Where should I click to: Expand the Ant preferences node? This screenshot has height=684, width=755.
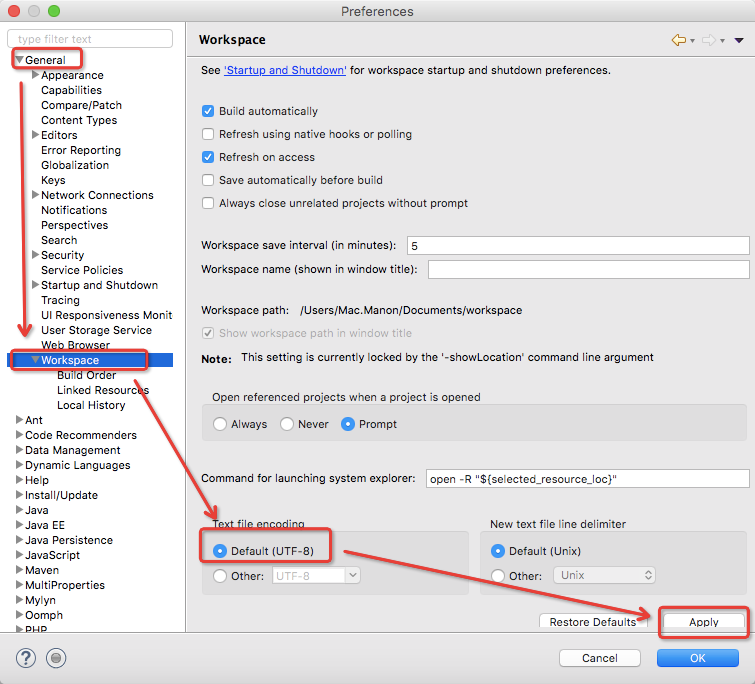coord(19,420)
